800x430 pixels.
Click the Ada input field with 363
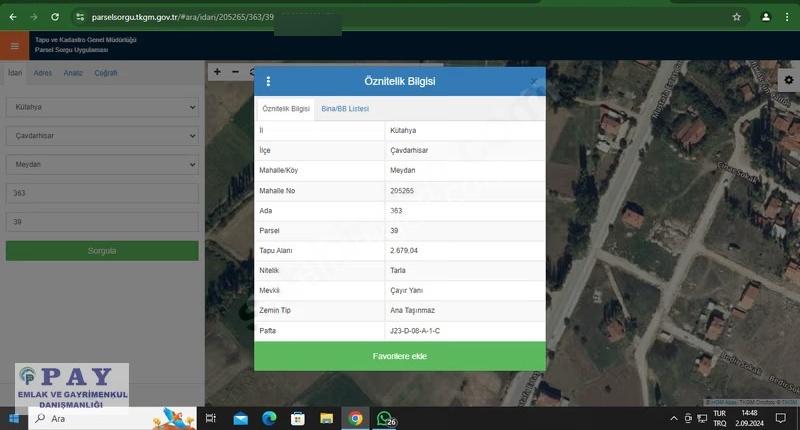pyautogui.click(x=102, y=193)
